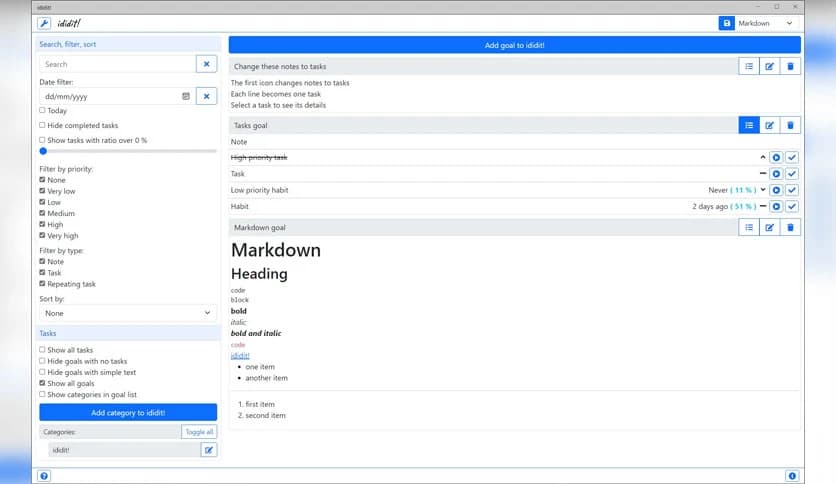Edit the Markdown goal
836x484 pixels.
click(769, 228)
